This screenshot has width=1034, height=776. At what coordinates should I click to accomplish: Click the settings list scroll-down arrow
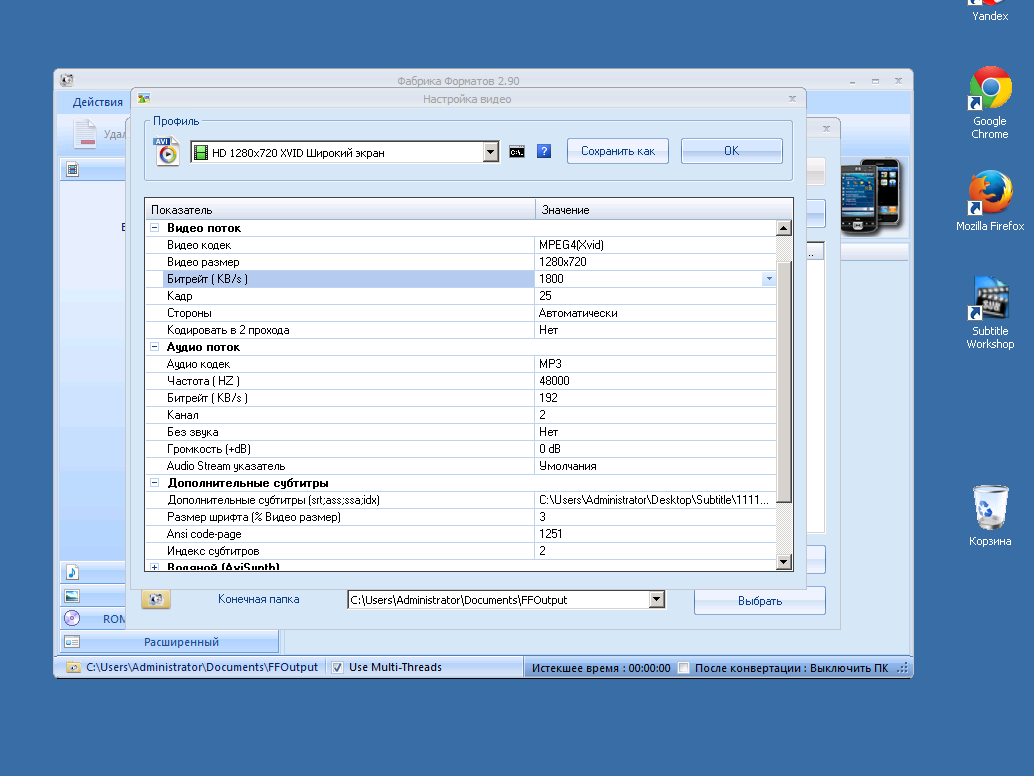tap(784, 563)
